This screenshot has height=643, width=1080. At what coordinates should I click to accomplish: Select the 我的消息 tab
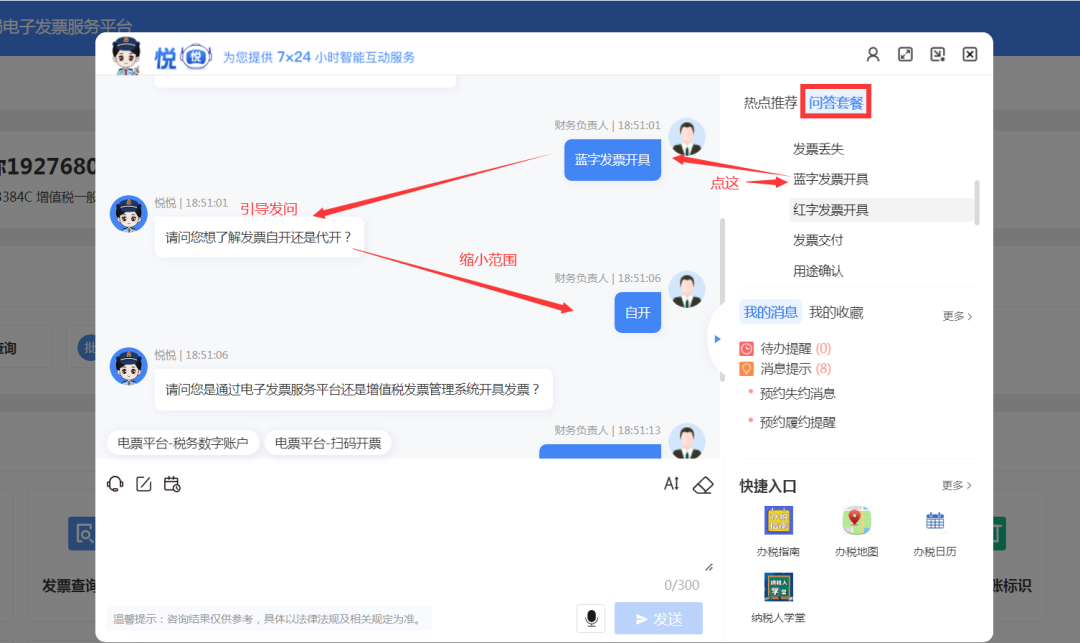click(770, 313)
